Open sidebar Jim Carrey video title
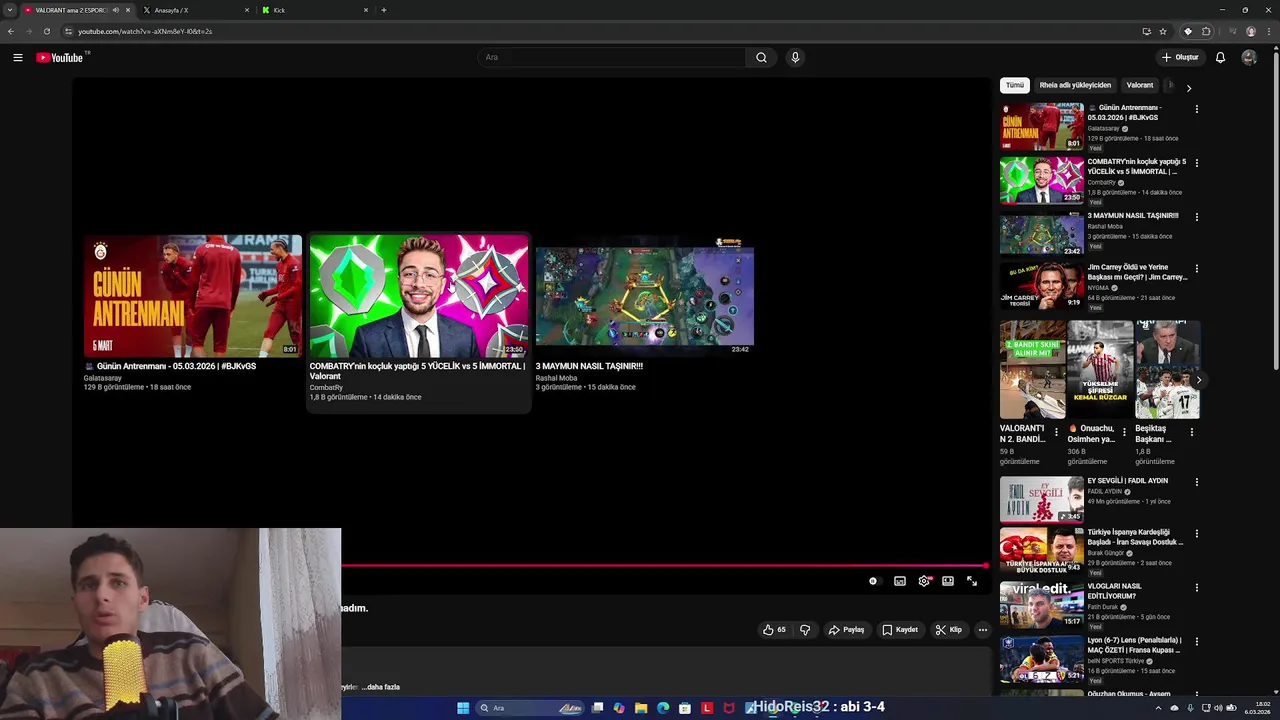 pyautogui.click(x=1137, y=272)
